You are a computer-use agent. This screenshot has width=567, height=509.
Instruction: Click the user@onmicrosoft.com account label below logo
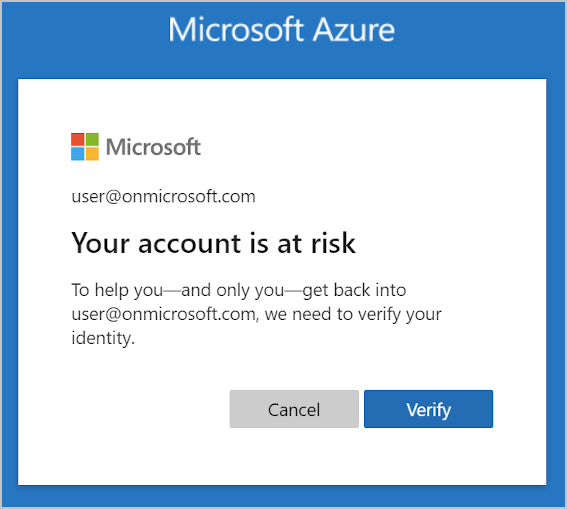pyautogui.click(x=163, y=197)
